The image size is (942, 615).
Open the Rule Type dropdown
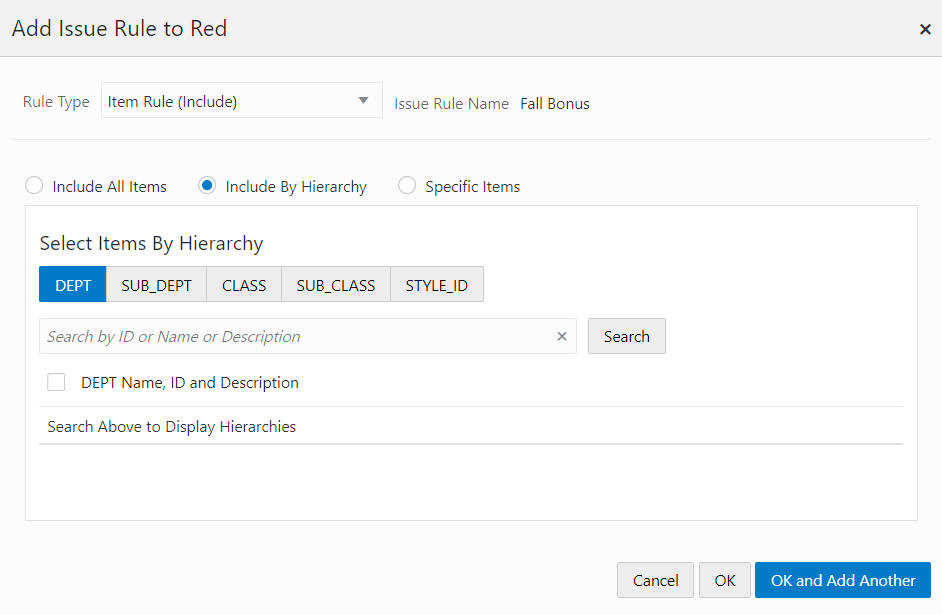click(x=242, y=100)
